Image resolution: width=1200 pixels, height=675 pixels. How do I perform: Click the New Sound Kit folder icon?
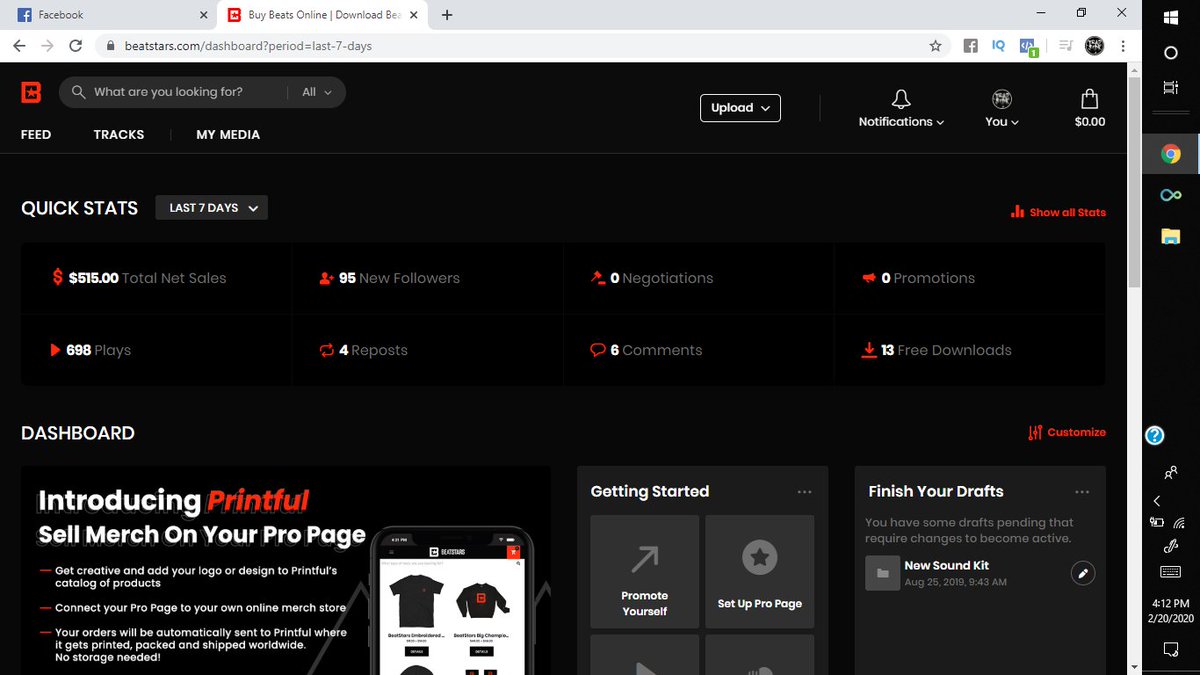click(x=882, y=573)
